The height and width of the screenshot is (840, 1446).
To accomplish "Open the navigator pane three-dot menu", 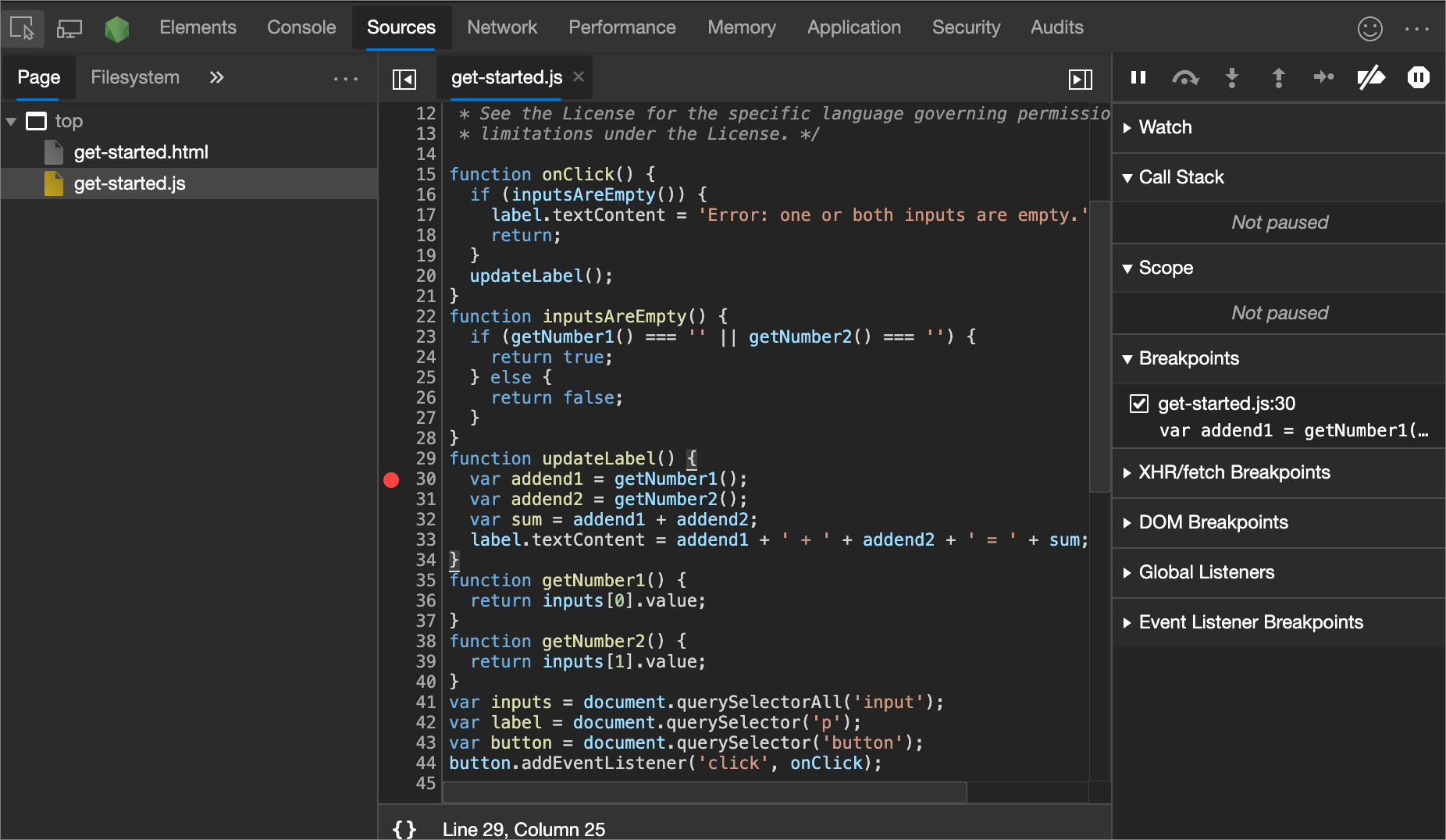I will click(x=345, y=78).
